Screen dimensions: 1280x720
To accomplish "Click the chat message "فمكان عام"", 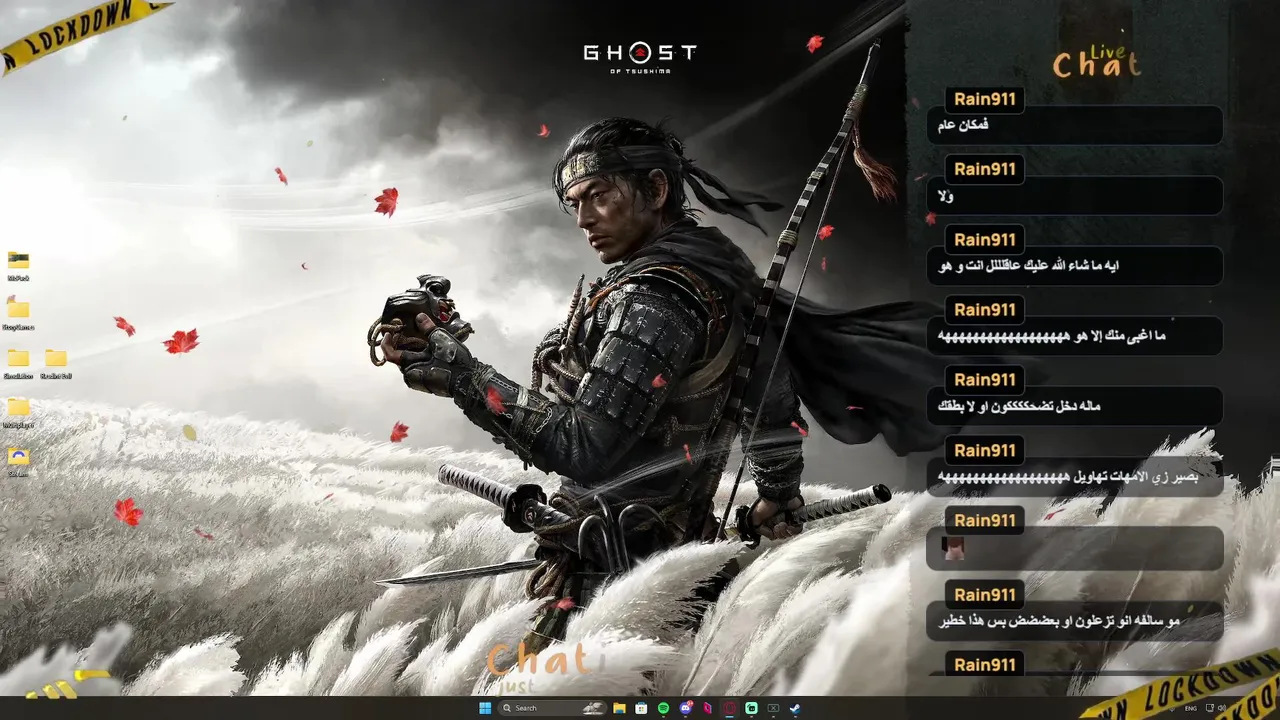I will click(x=964, y=125).
